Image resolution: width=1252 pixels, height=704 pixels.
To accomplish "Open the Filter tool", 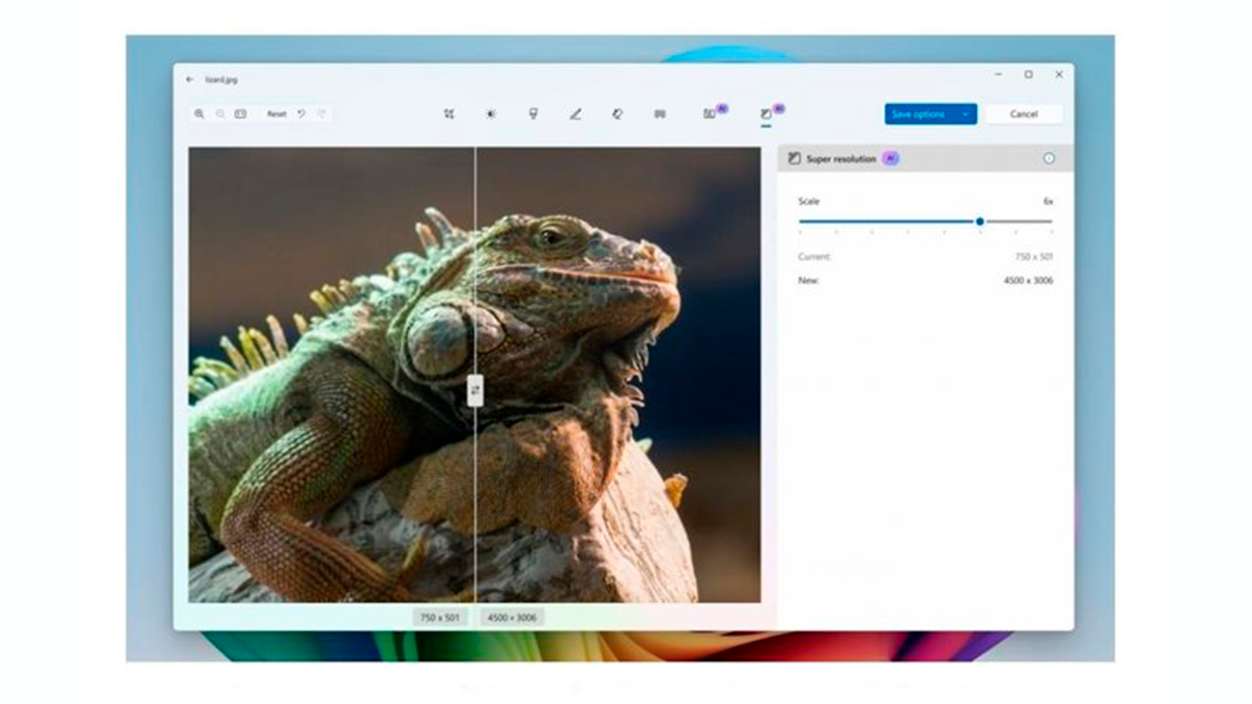I will [x=533, y=114].
